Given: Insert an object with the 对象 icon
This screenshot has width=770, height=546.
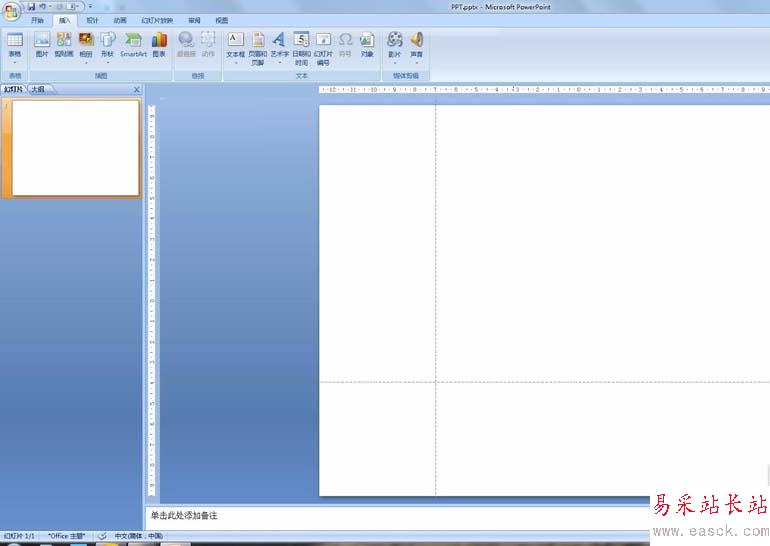Looking at the screenshot, I should [367, 44].
